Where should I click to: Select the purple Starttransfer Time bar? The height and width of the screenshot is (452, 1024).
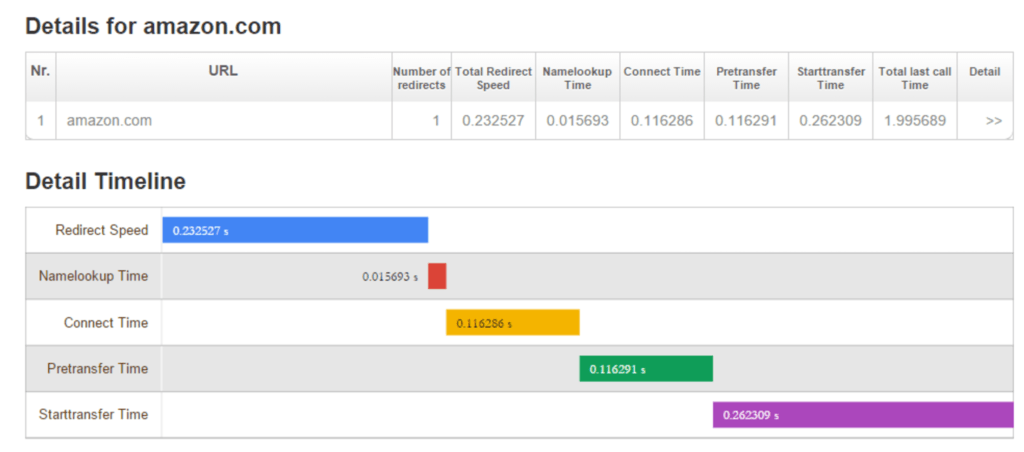click(x=863, y=415)
